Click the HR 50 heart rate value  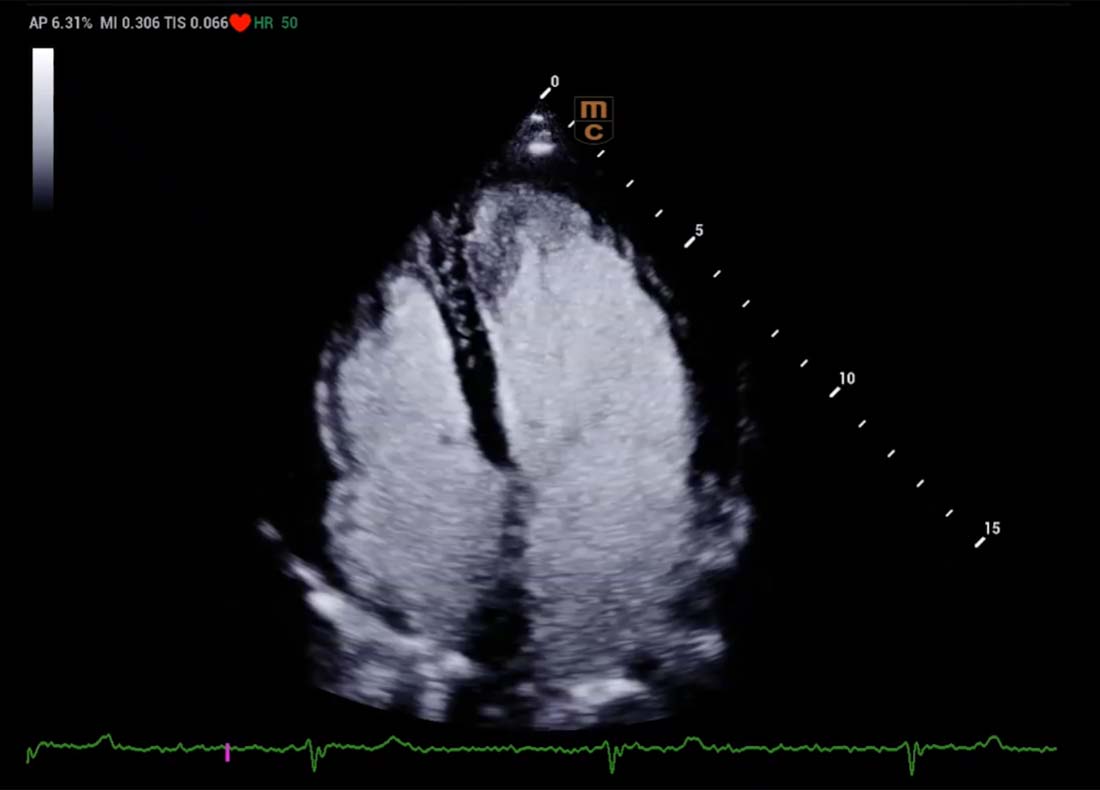(x=275, y=22)
